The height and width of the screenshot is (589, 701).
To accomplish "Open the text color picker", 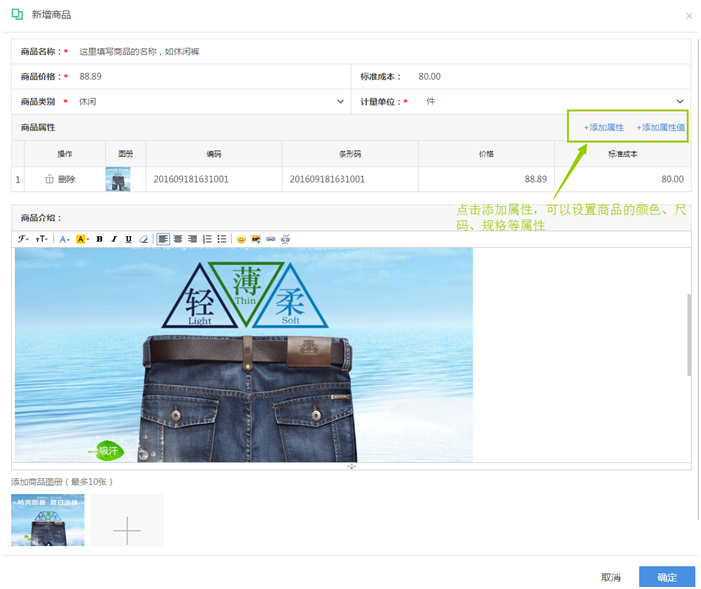I will click(x=65, y=239).
